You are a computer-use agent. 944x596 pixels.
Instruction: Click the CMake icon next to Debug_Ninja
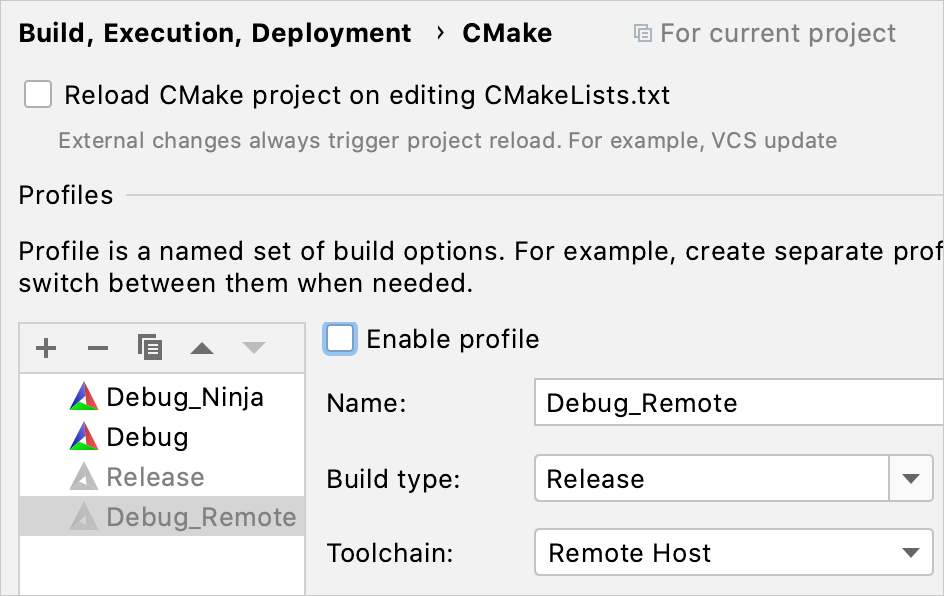coord(84,397)
